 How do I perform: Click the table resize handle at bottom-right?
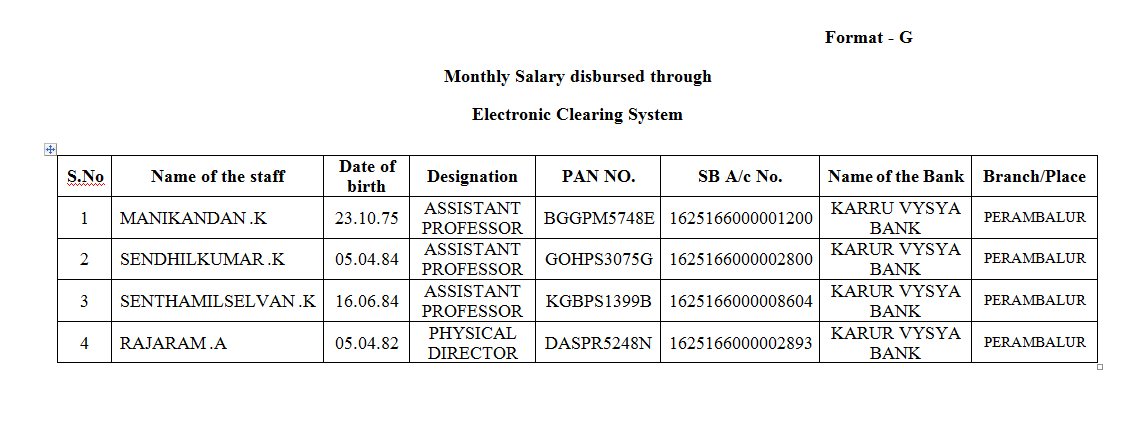1100,367
